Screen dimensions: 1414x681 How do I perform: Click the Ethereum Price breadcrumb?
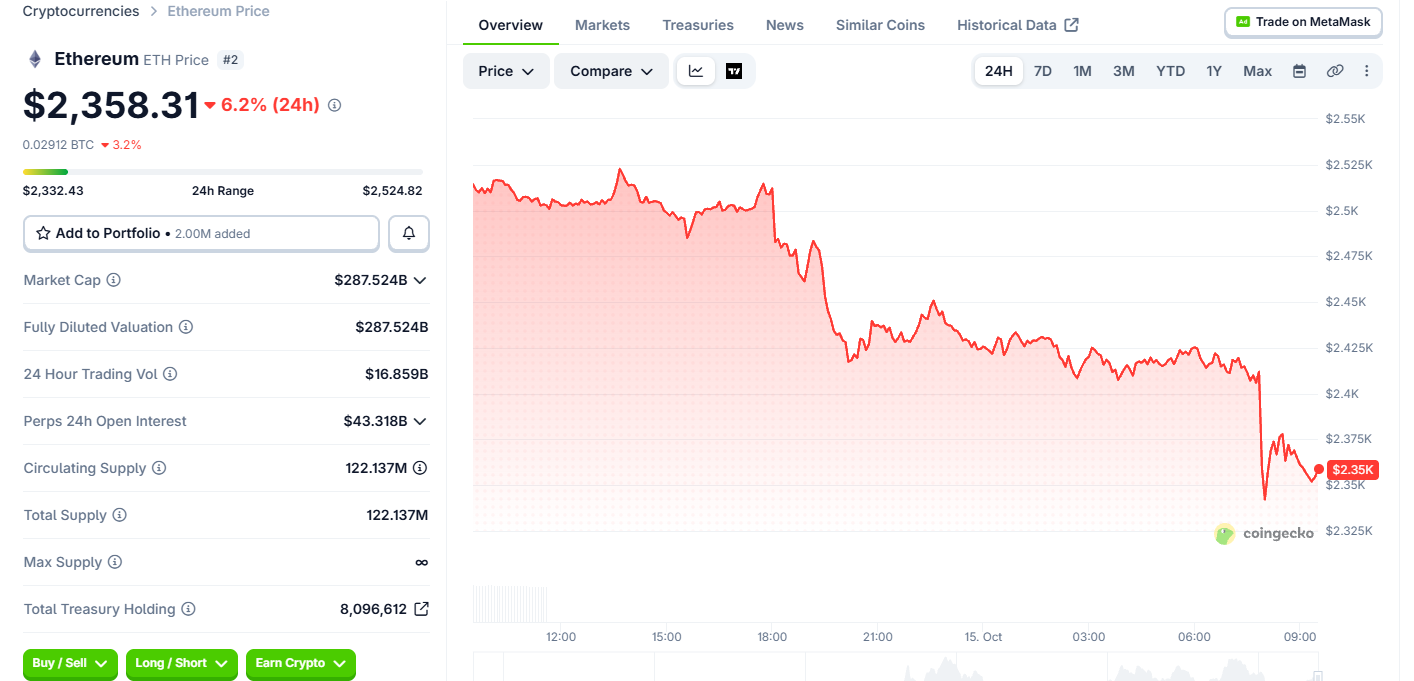click(219, 11)
